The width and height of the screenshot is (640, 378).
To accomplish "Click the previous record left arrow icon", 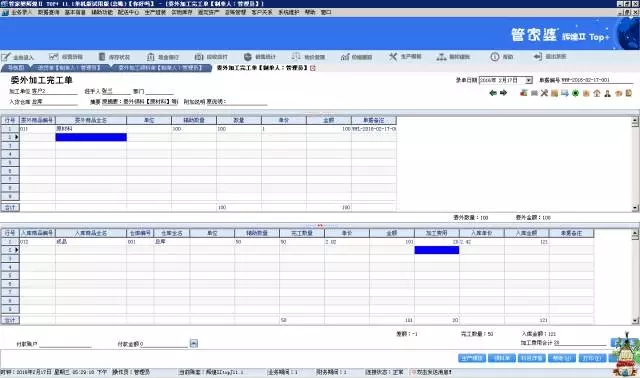I will 493,93.
